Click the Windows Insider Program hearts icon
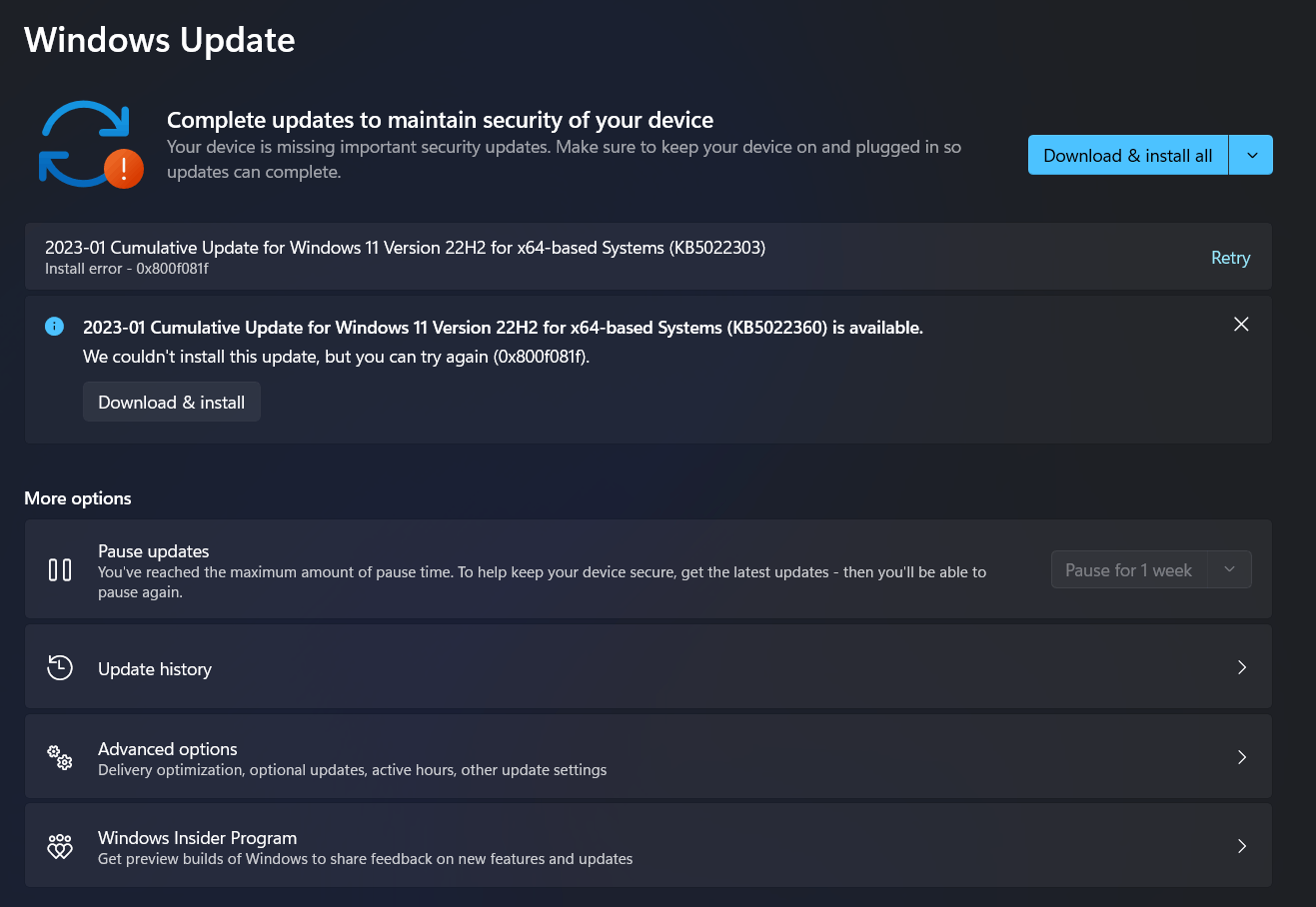1316x907 pixels. pos(60,846)
